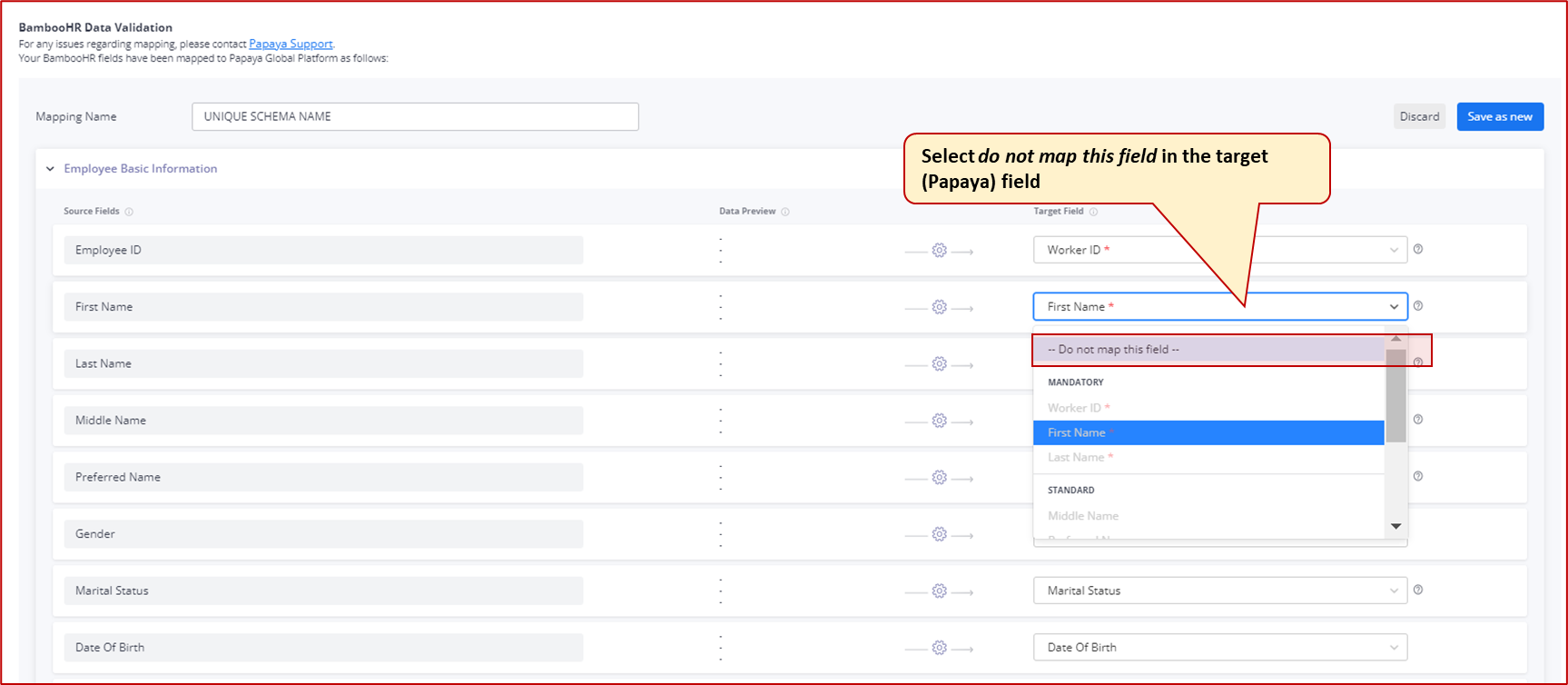Viewport: 1568px width, 685px height.
Task: Click the Mapping Name input field
Action: (x=415, y=116)
